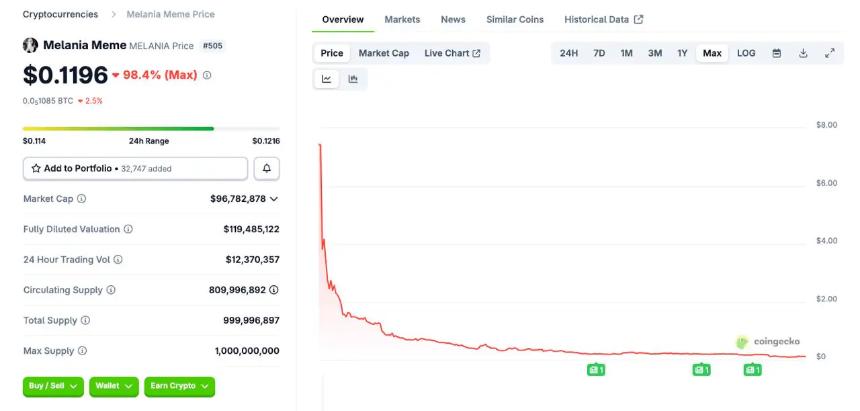Switch to candlestick chart view icon

pos(353,79)
